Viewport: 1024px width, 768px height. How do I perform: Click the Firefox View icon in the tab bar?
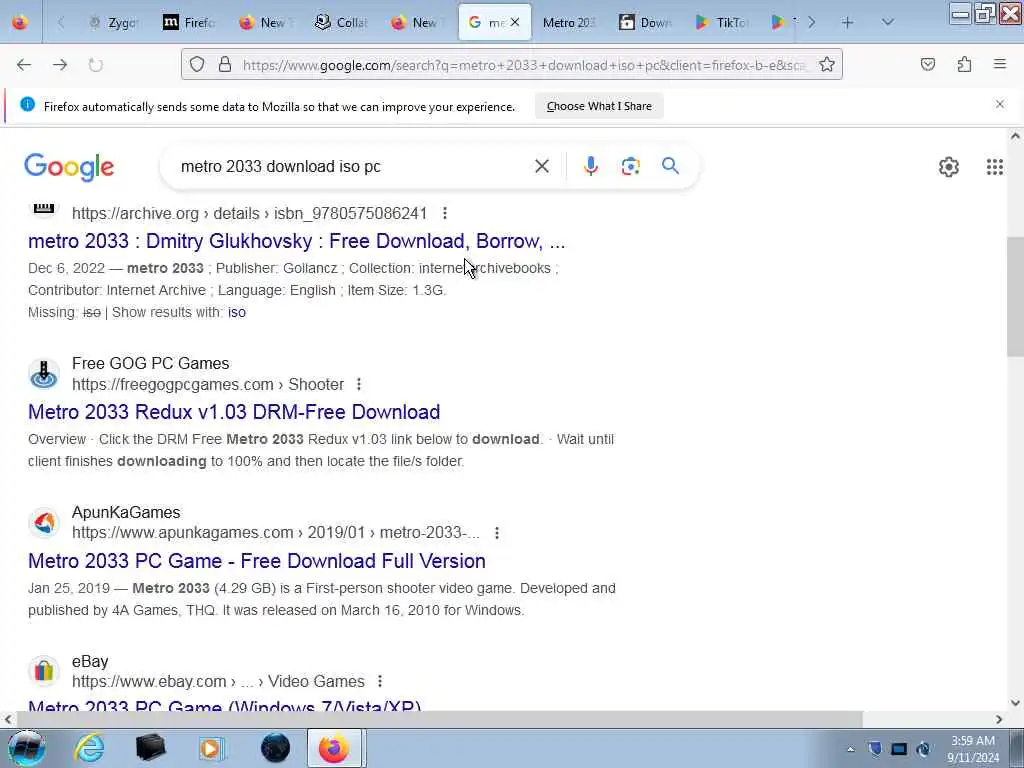coord(20,22)
